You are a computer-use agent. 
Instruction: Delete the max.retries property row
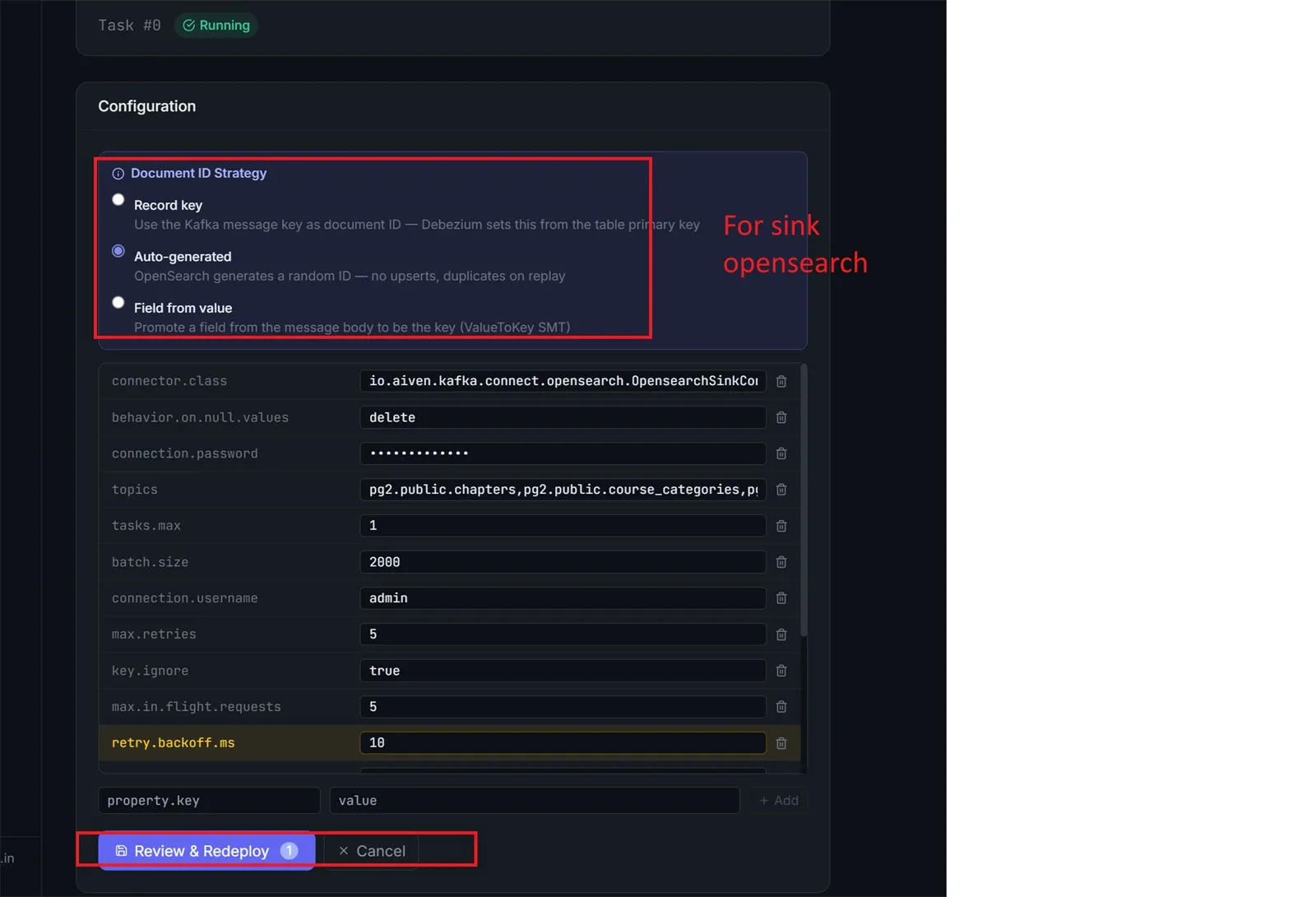(x=781, y=634)
